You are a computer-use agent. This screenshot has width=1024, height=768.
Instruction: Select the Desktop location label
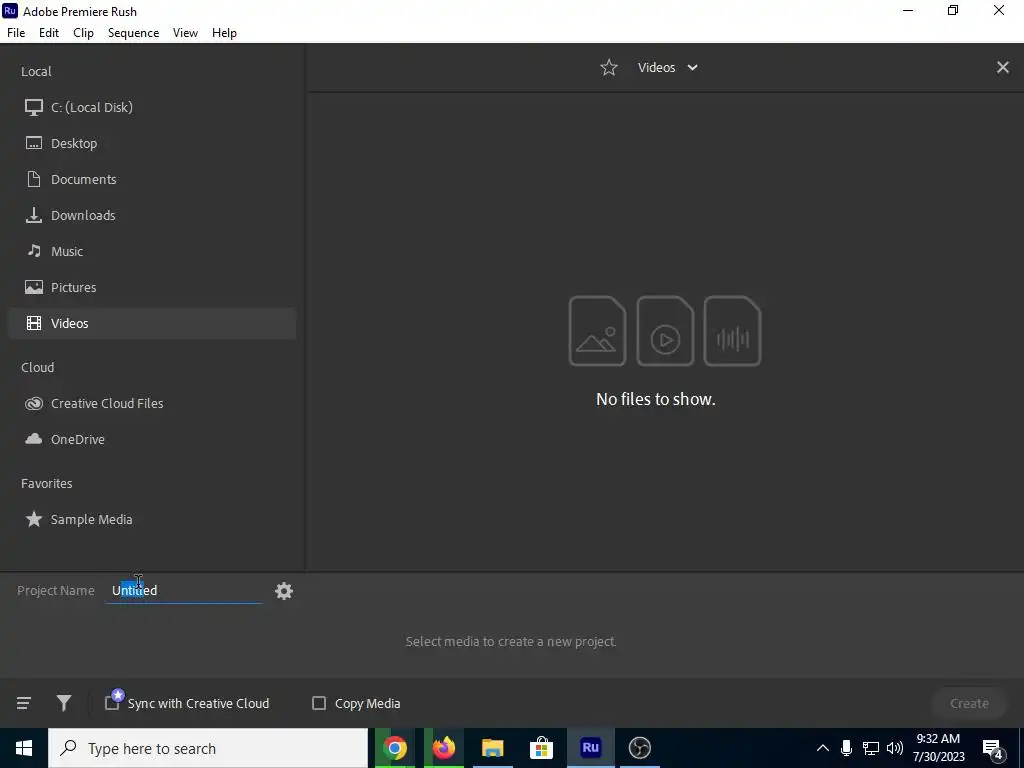(x=74, y=144)
